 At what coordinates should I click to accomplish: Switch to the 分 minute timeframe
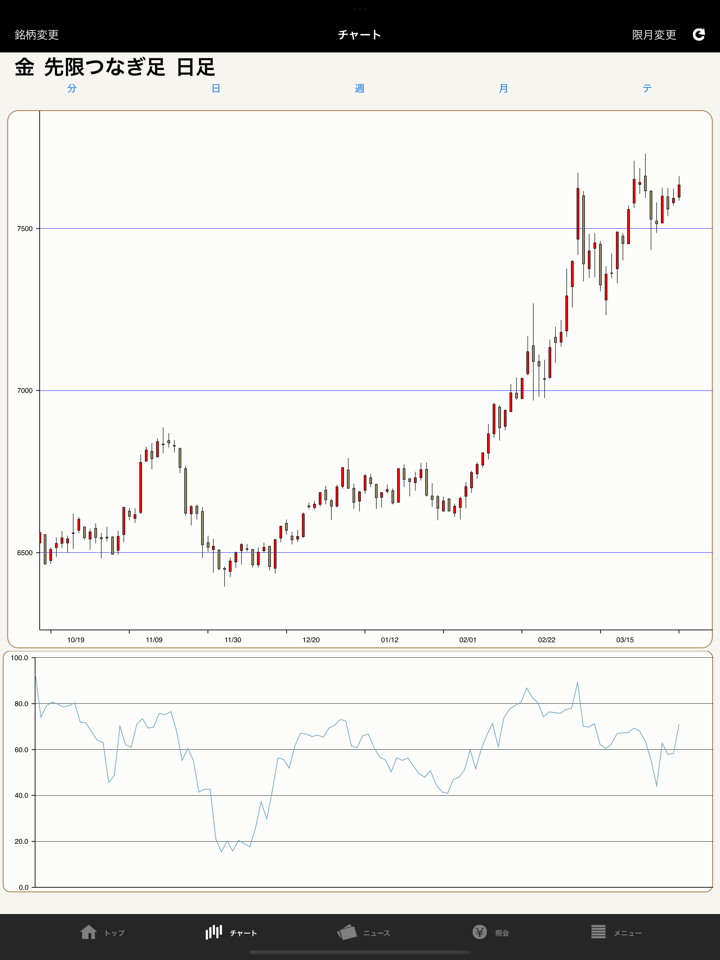(72, 89)
